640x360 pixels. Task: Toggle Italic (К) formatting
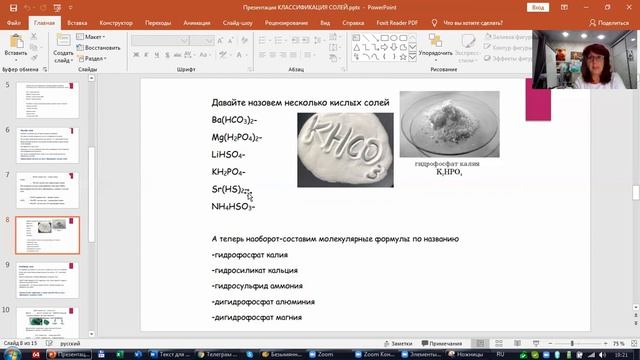146,55
